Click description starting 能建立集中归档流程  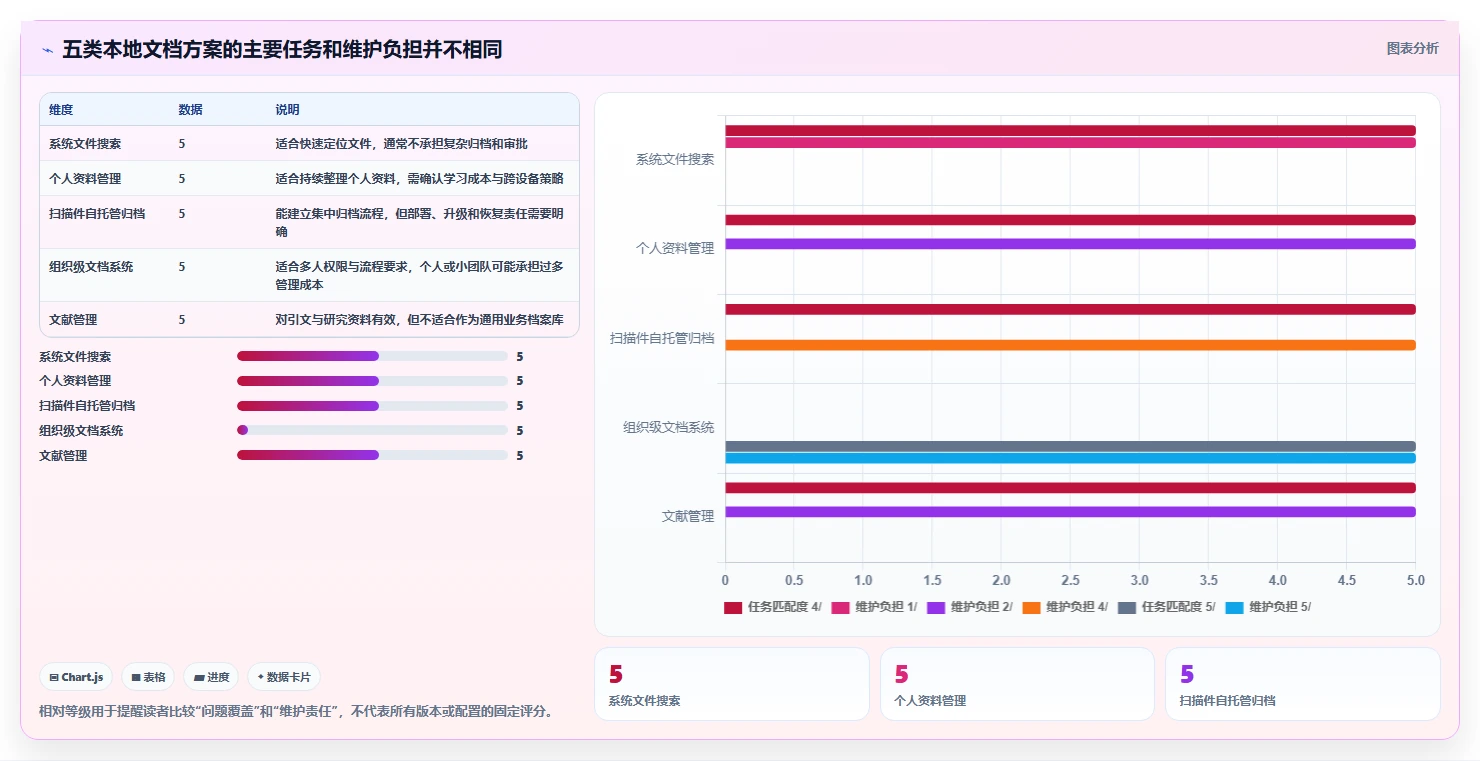420,223
